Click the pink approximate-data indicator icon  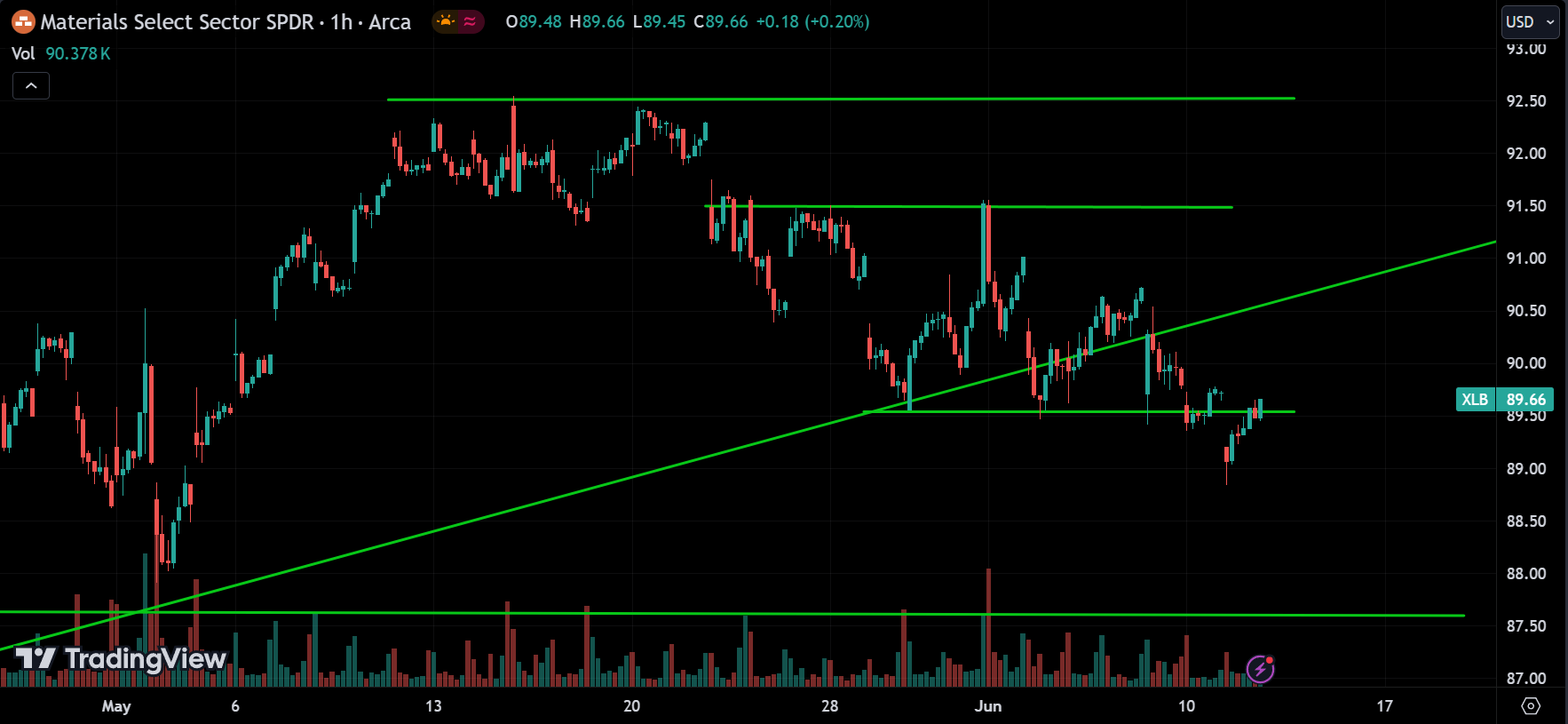coord(470,21)
